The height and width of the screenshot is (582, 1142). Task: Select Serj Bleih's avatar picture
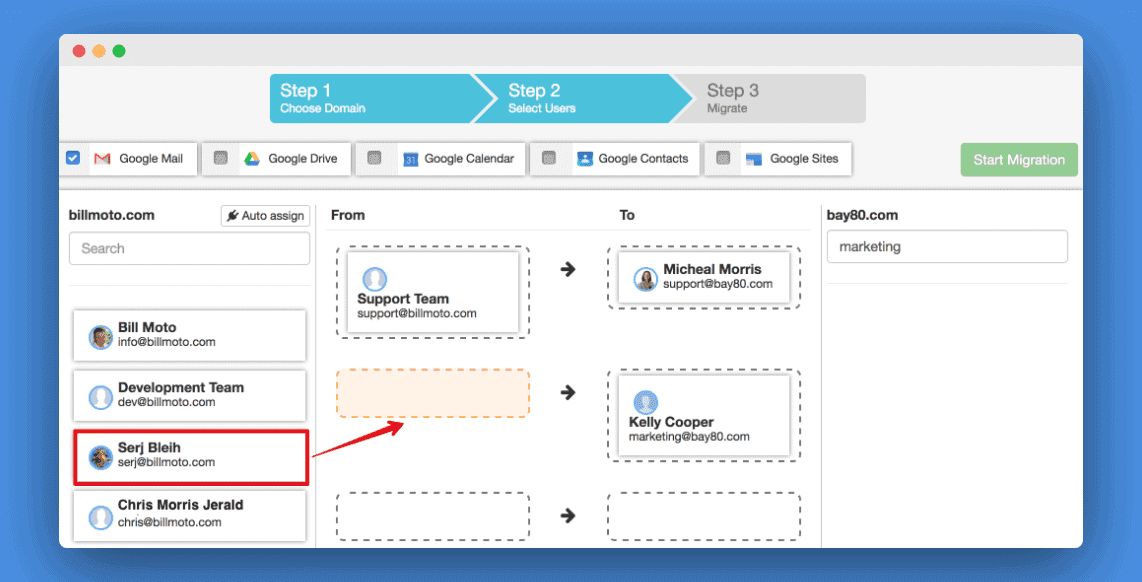click(99, 456)
